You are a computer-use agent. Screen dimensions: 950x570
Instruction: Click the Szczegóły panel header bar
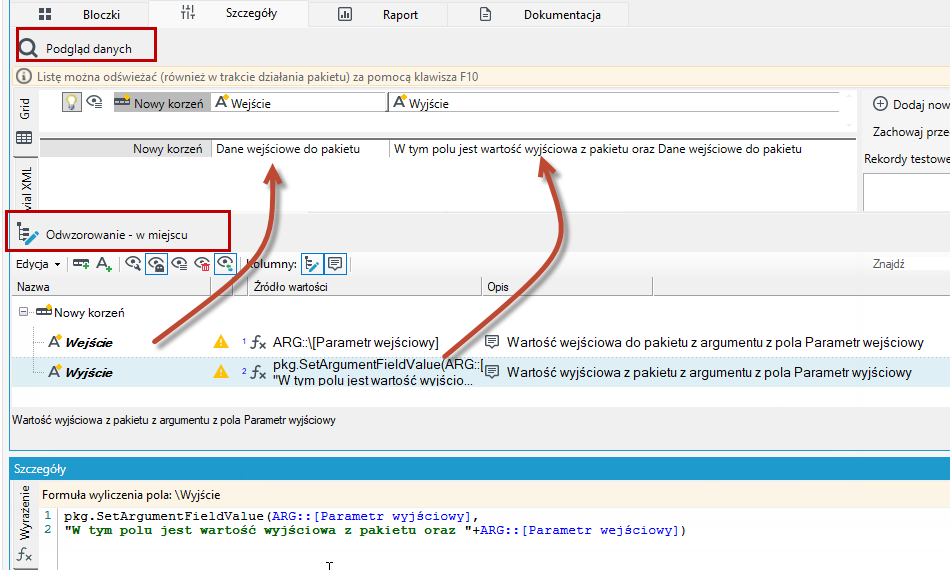480,469
